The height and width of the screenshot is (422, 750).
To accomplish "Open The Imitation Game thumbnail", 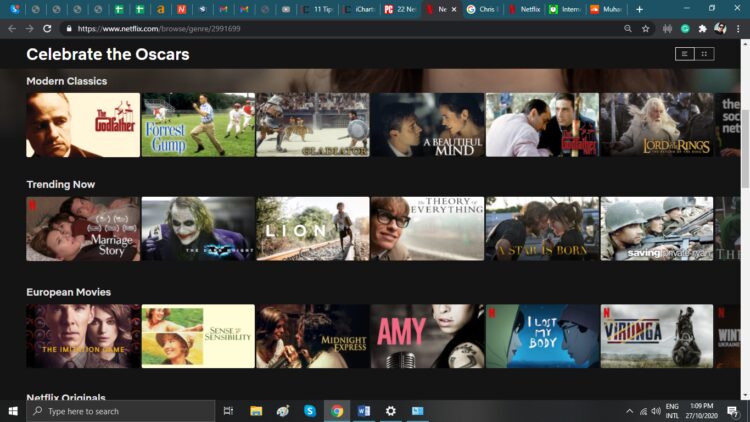I will [x=83, y=336].
